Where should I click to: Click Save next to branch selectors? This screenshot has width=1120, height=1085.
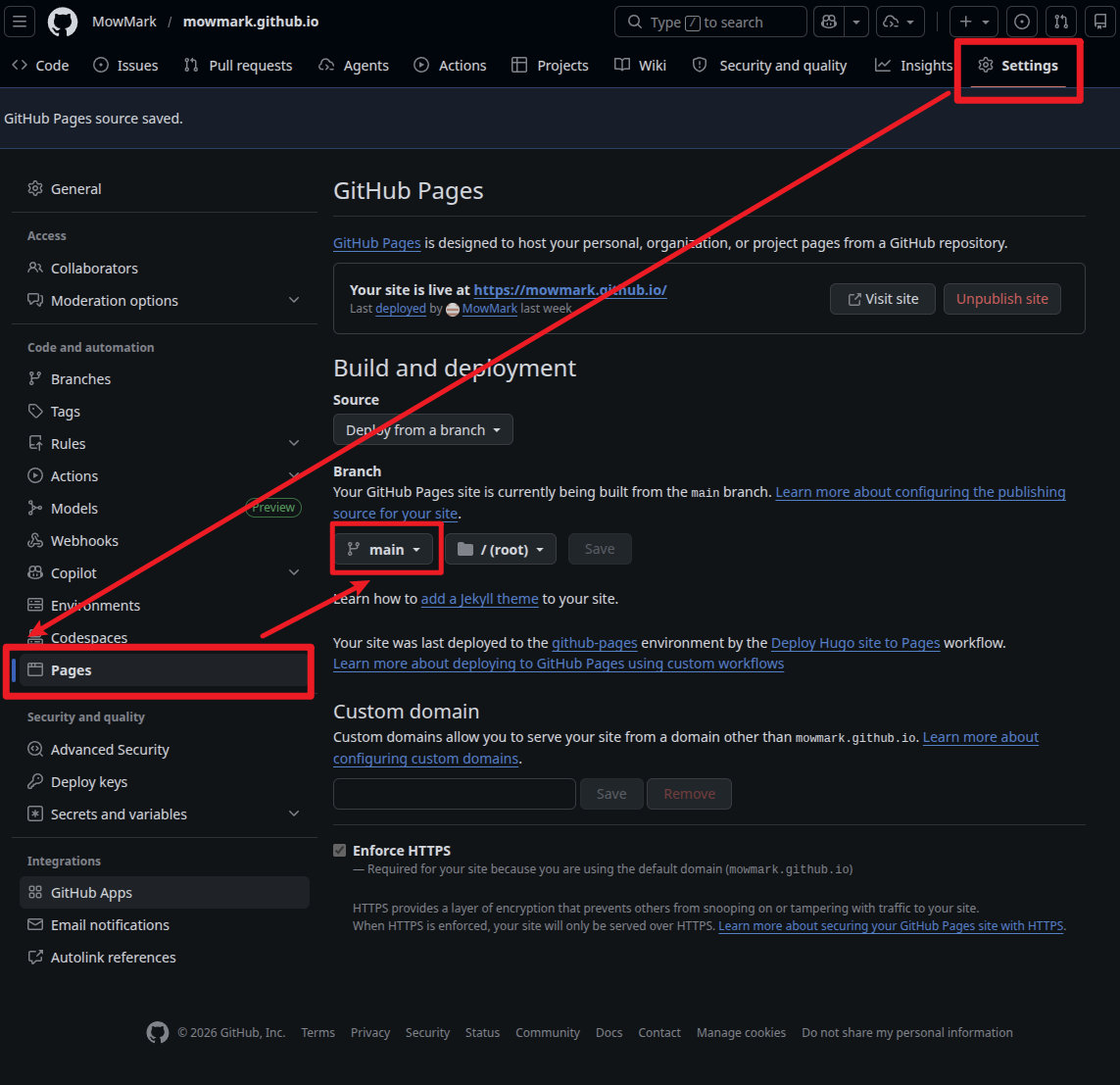tap(600, 549)
